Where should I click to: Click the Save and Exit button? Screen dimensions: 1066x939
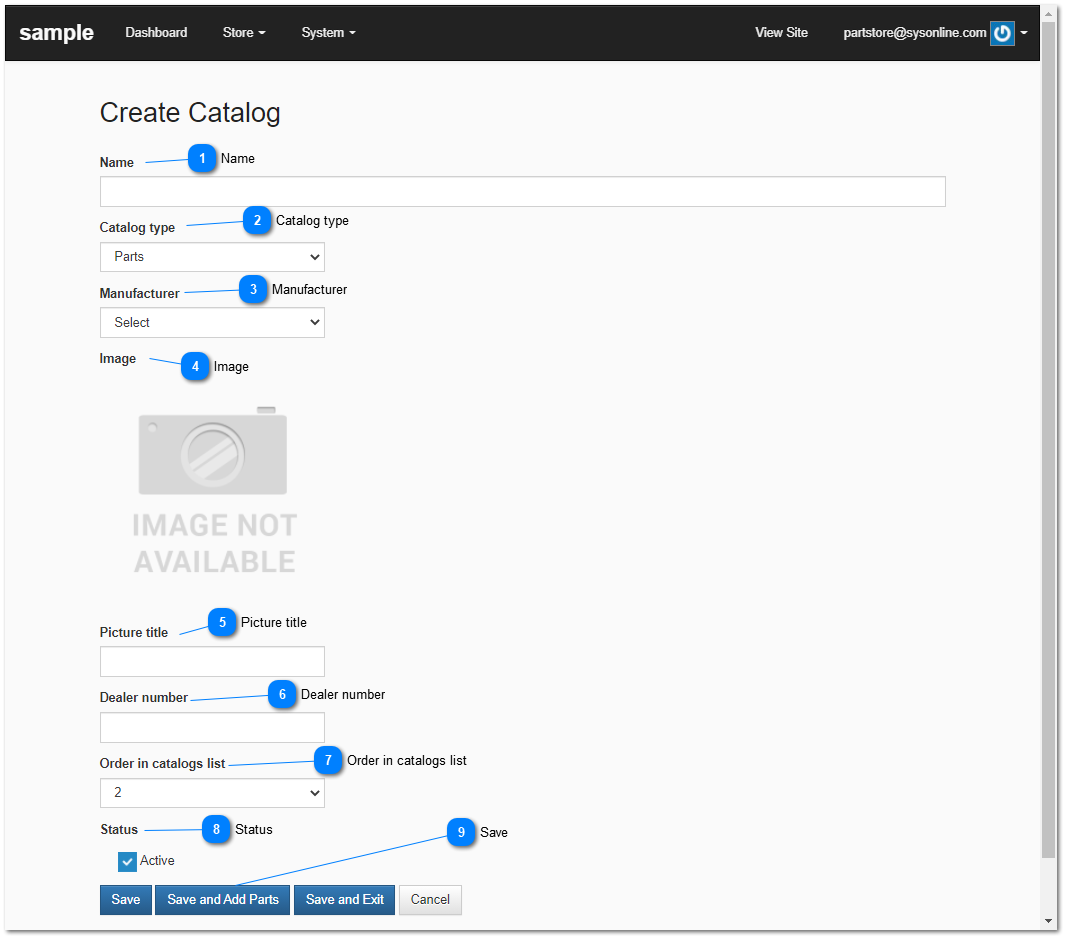coord(345,900)
